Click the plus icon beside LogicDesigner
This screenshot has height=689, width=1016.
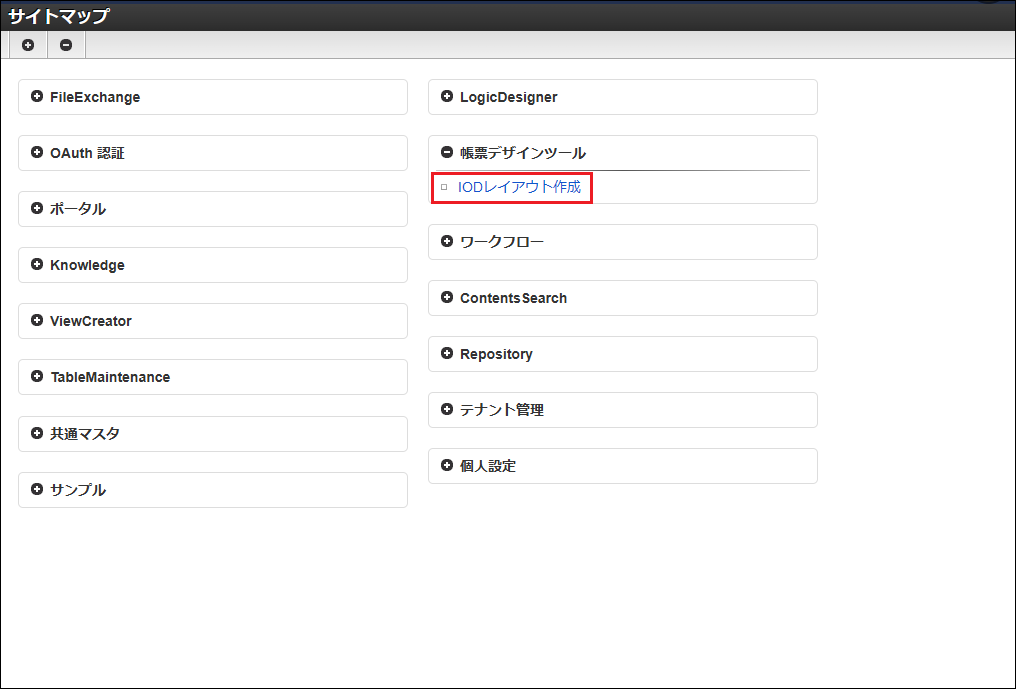pos(447,97)
